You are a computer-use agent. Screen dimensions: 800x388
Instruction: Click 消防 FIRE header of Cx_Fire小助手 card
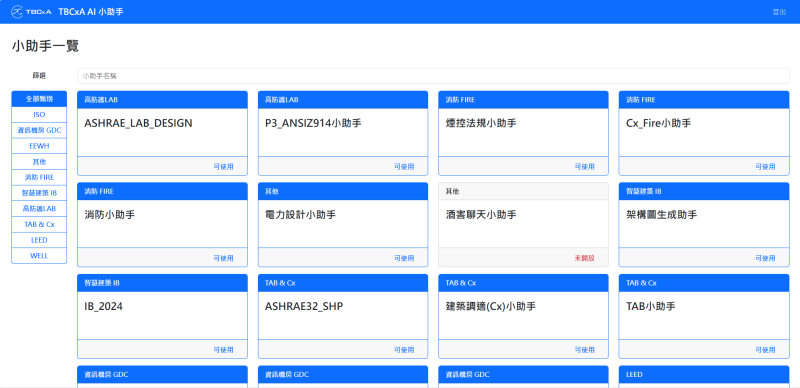704,100
